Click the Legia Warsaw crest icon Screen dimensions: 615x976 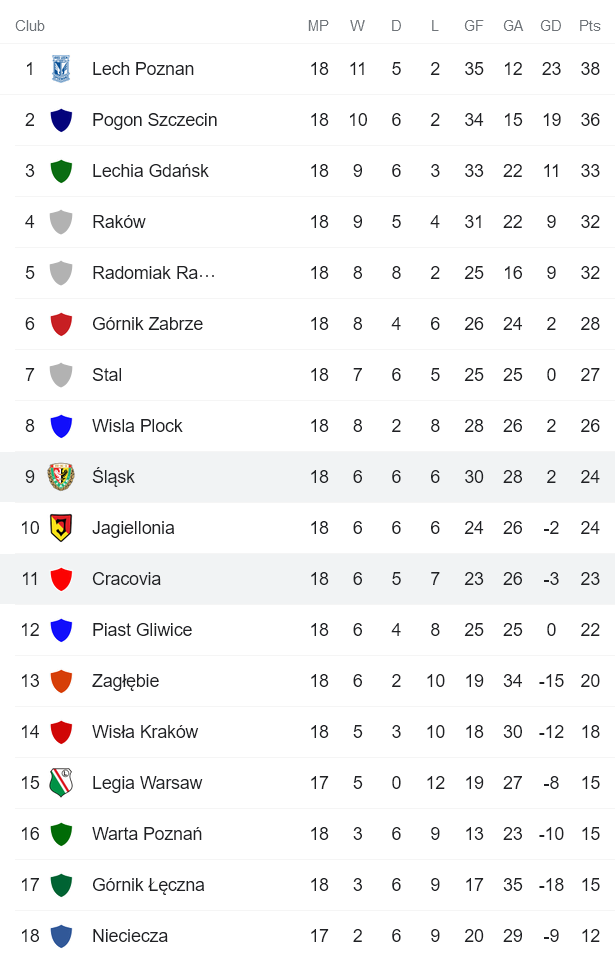coord(60,783)
